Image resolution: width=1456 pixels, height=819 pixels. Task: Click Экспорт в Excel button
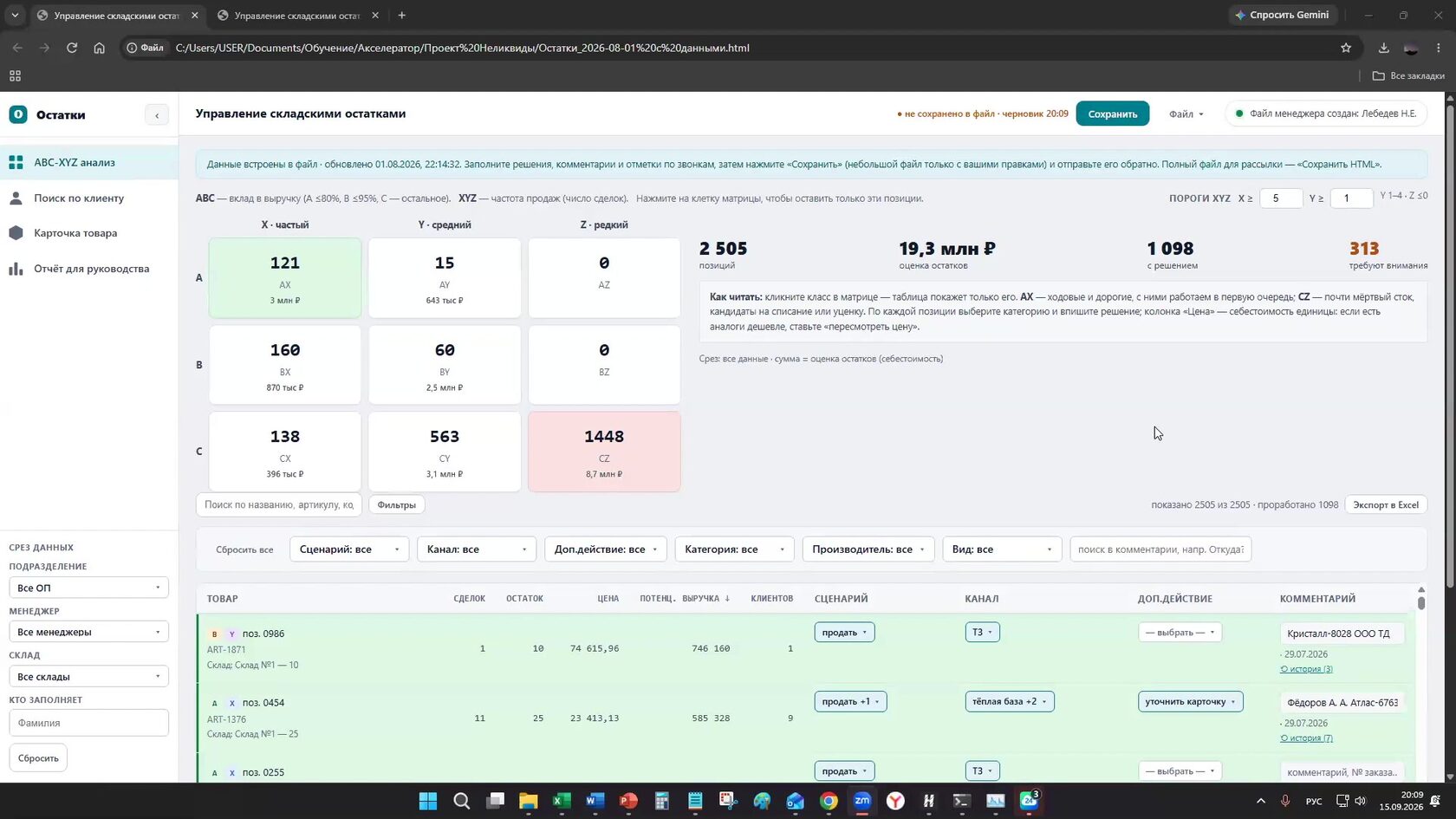(x=1386, y=504)
